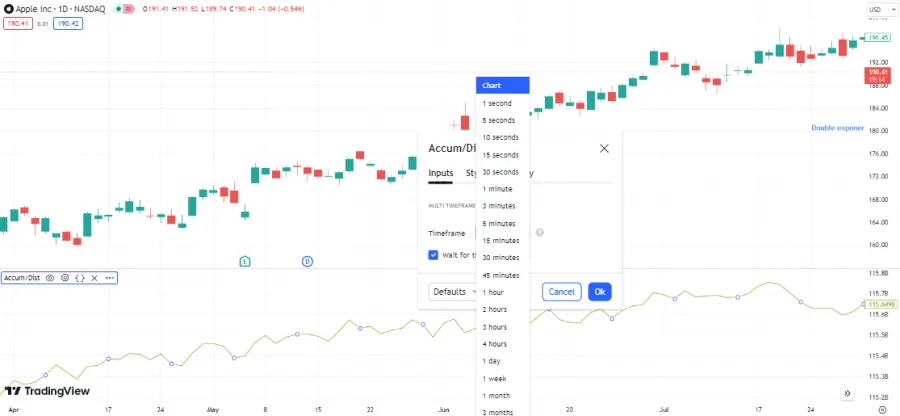Viewport: 900px width, 416px height.
Task: Select 5 seconds timeframe option
Action: (x=503, y=120)
